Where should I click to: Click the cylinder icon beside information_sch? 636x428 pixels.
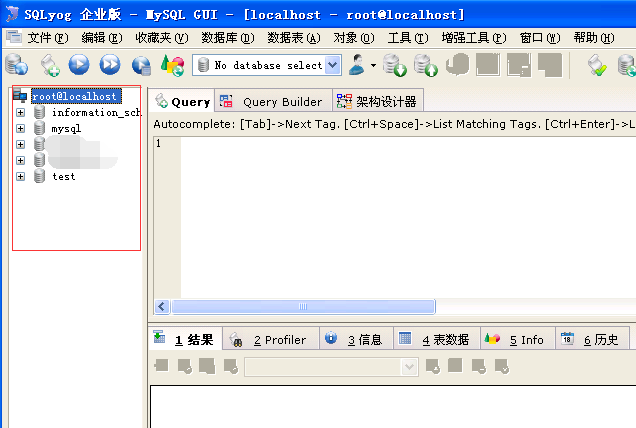(x=39, y=112)
